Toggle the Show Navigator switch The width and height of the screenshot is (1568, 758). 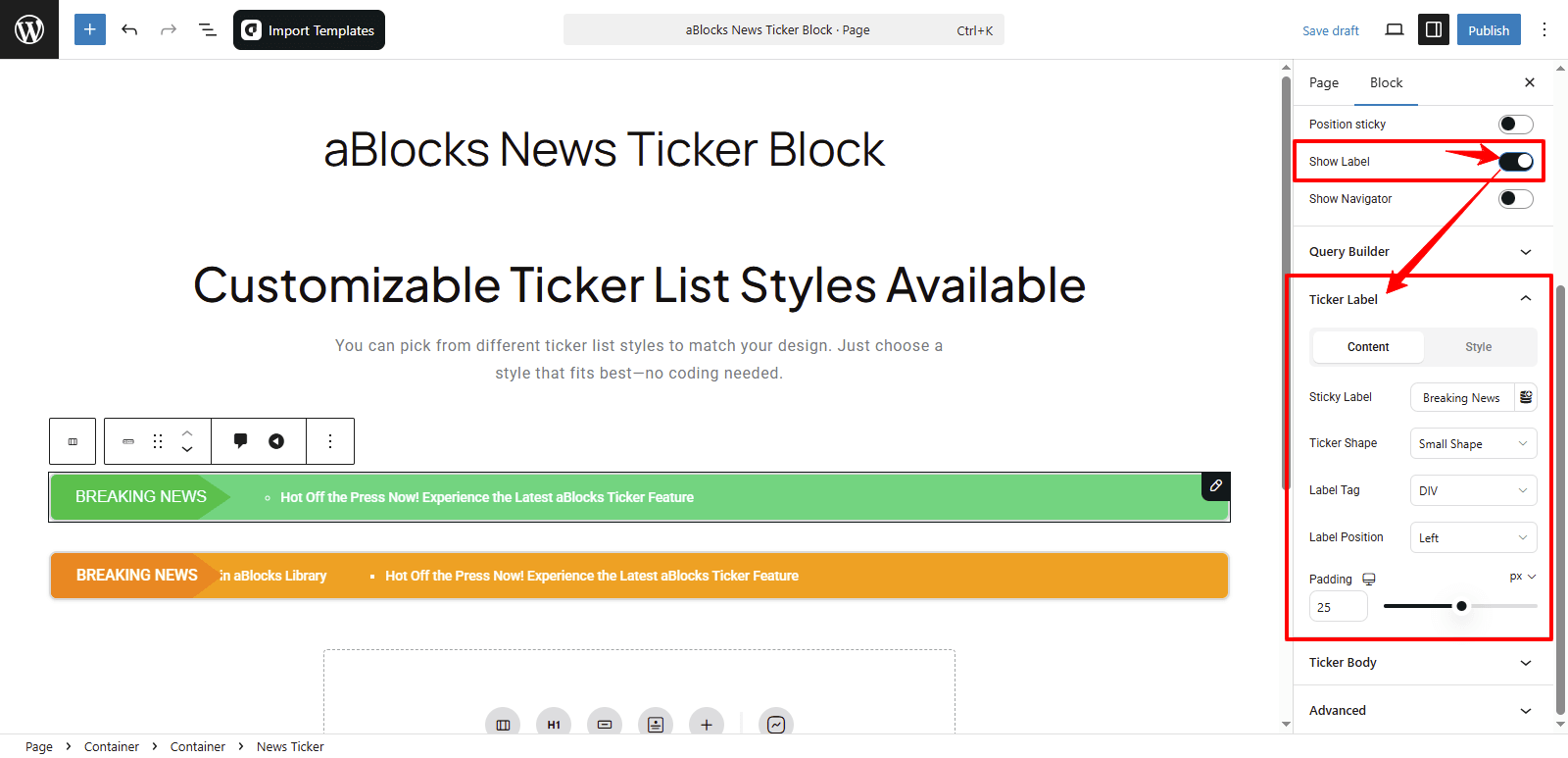1515,199
